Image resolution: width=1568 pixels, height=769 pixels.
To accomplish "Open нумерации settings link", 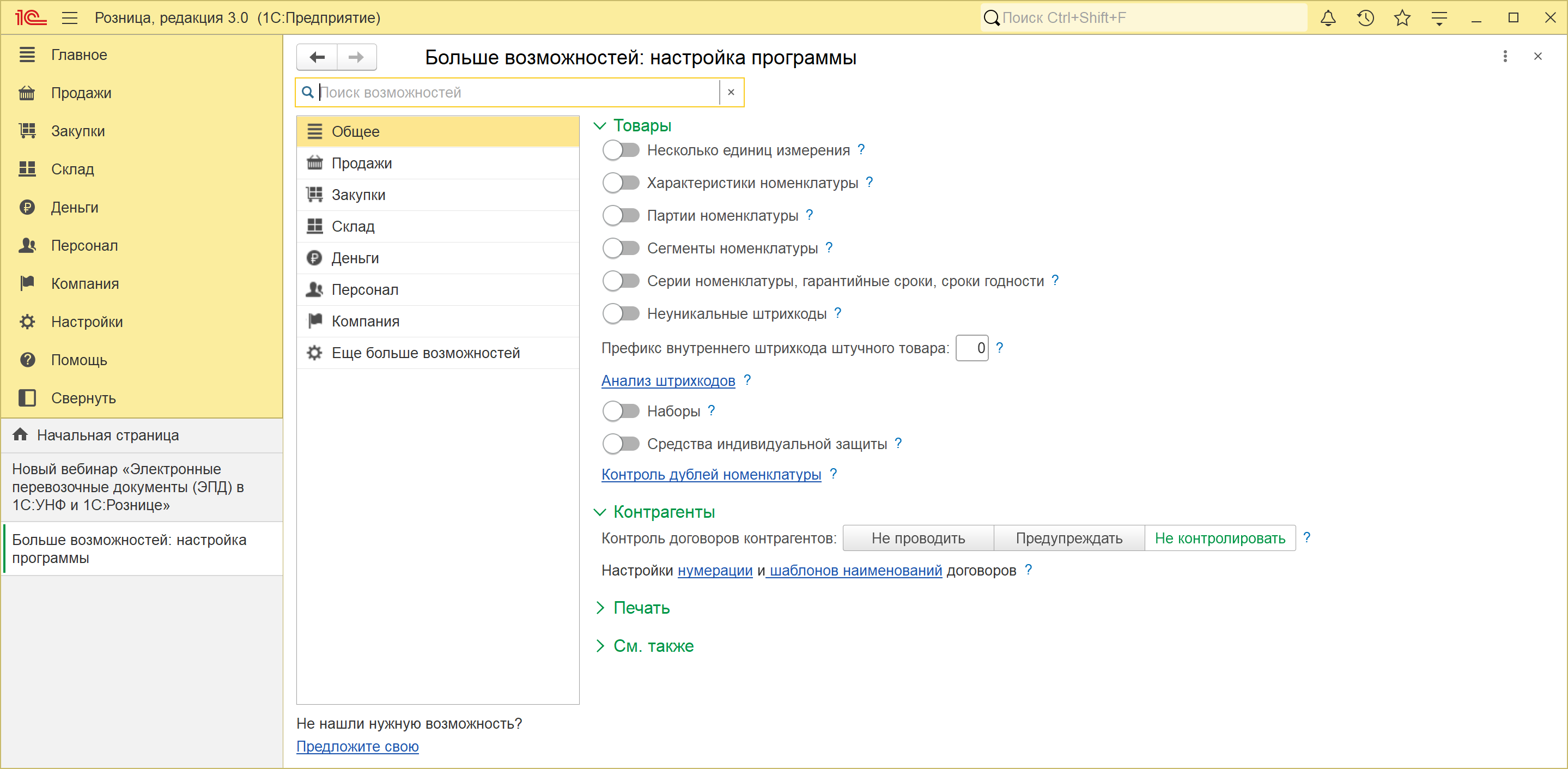I will (x=715, y=571).
